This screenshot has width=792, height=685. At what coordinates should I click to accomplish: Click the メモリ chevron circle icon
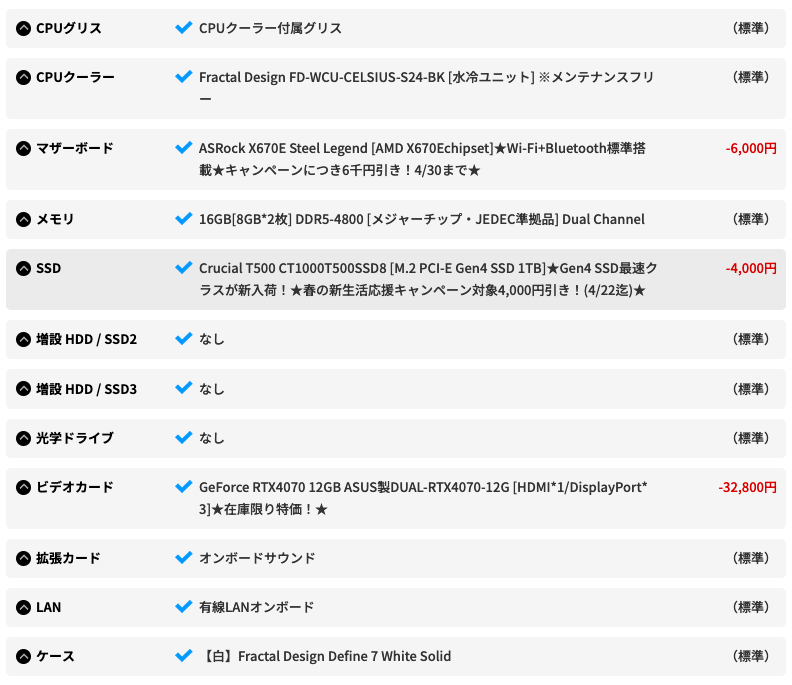click(x=23, y=219)
